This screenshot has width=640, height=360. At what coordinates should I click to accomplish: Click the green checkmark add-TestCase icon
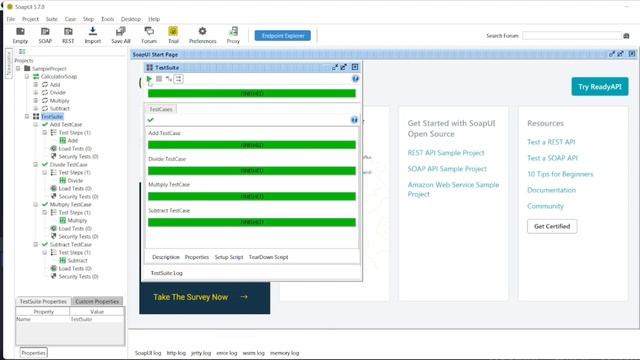pos(151,120)
